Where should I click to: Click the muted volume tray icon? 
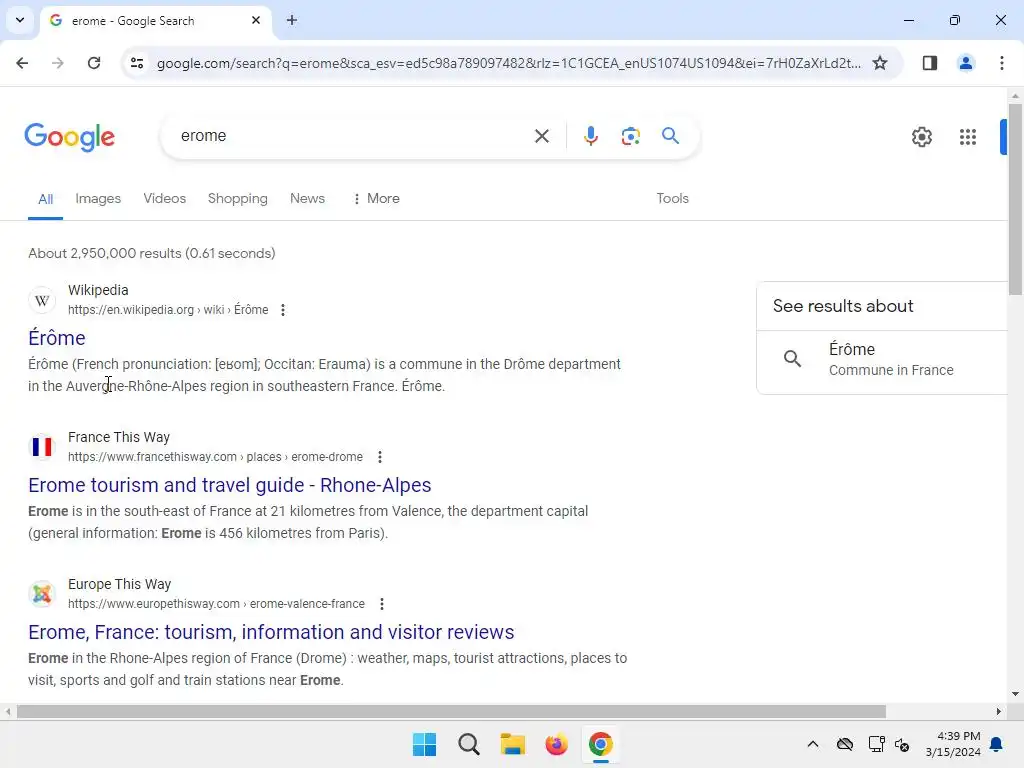point(902,744)
